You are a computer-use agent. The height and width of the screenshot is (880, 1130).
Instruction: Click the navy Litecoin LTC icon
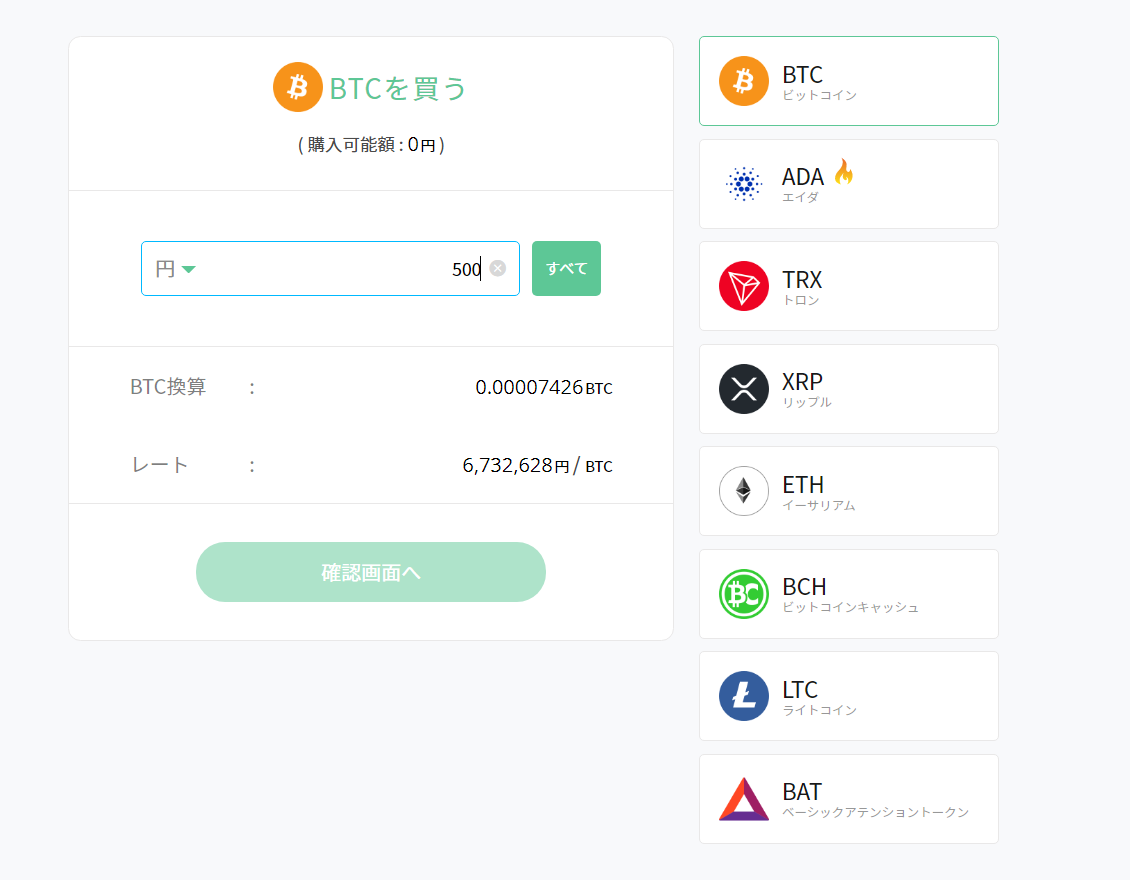(x=743, y=696)
